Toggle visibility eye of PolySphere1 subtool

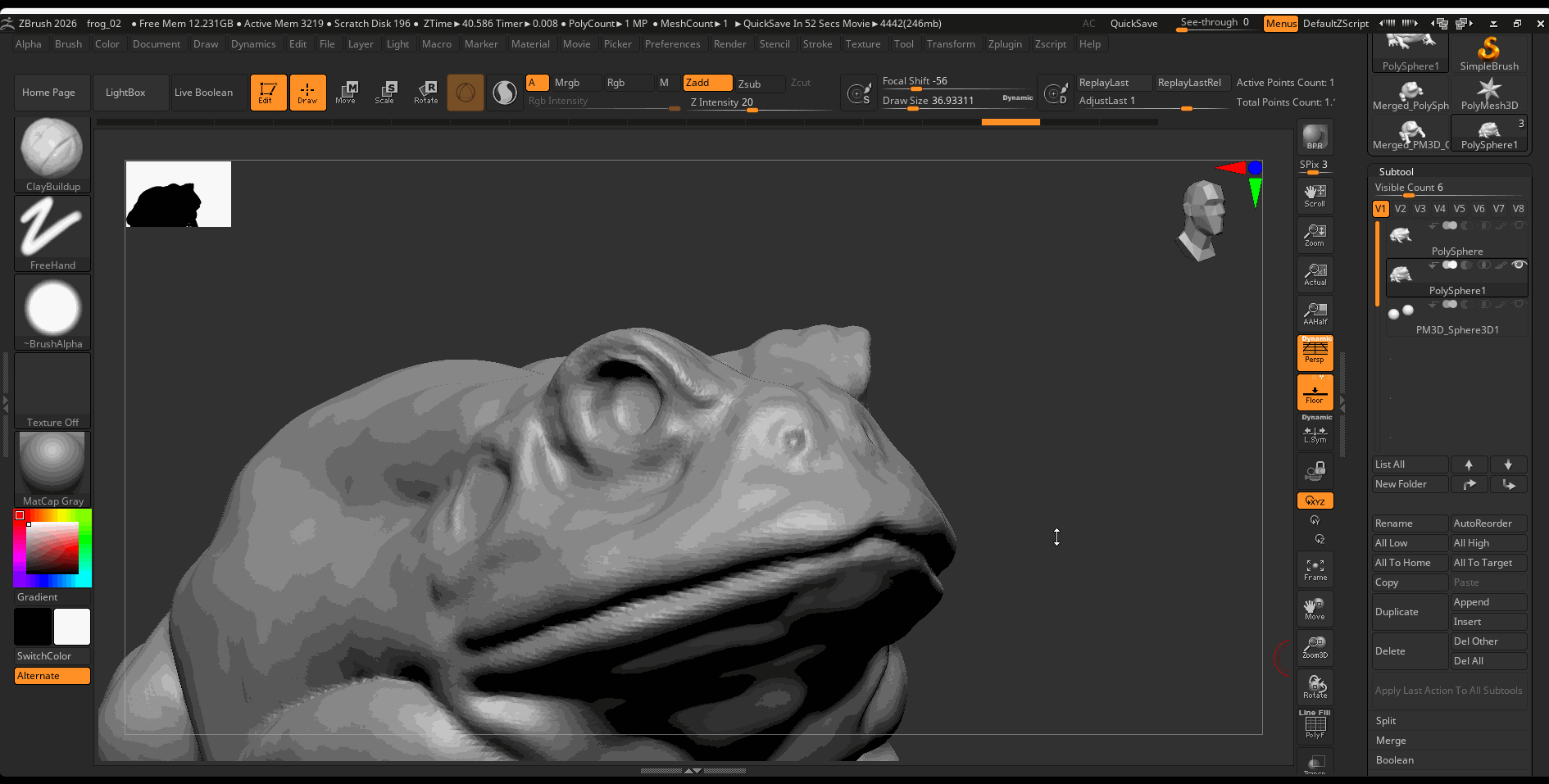(1519, 265)
